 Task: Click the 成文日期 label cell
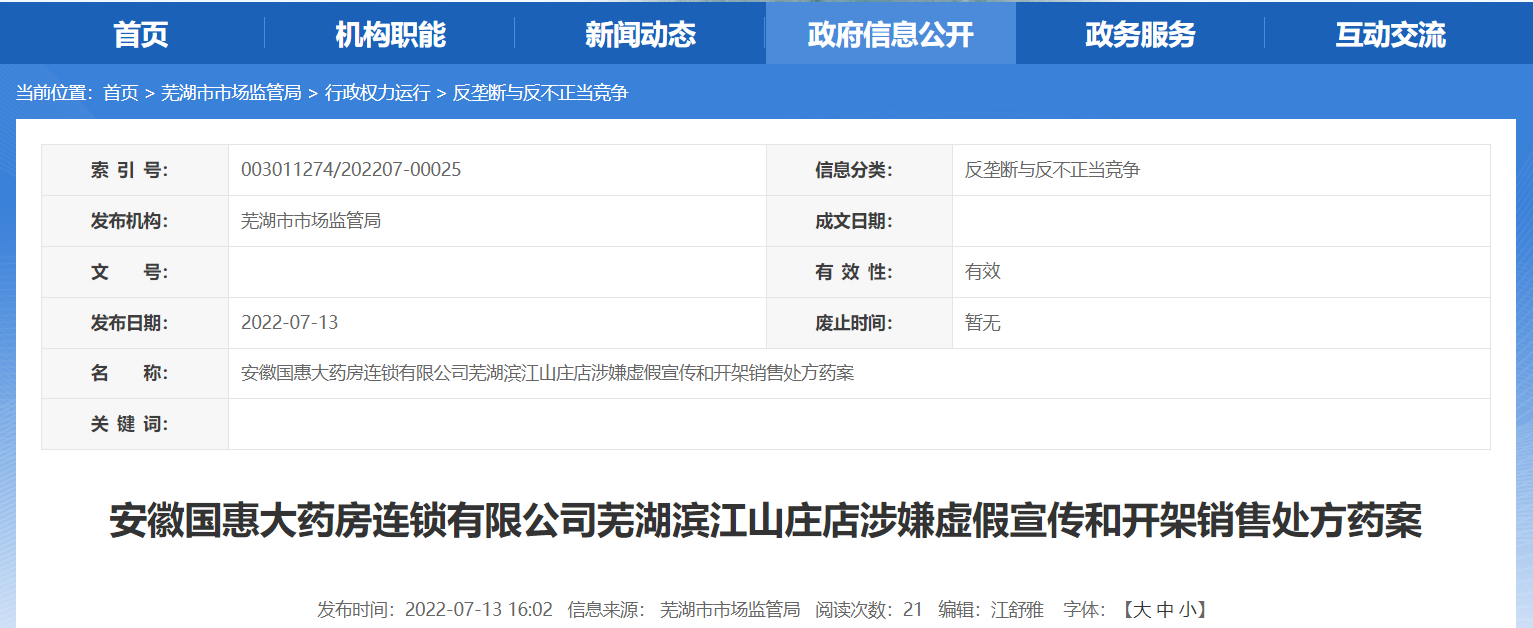[x=859, y=221]
